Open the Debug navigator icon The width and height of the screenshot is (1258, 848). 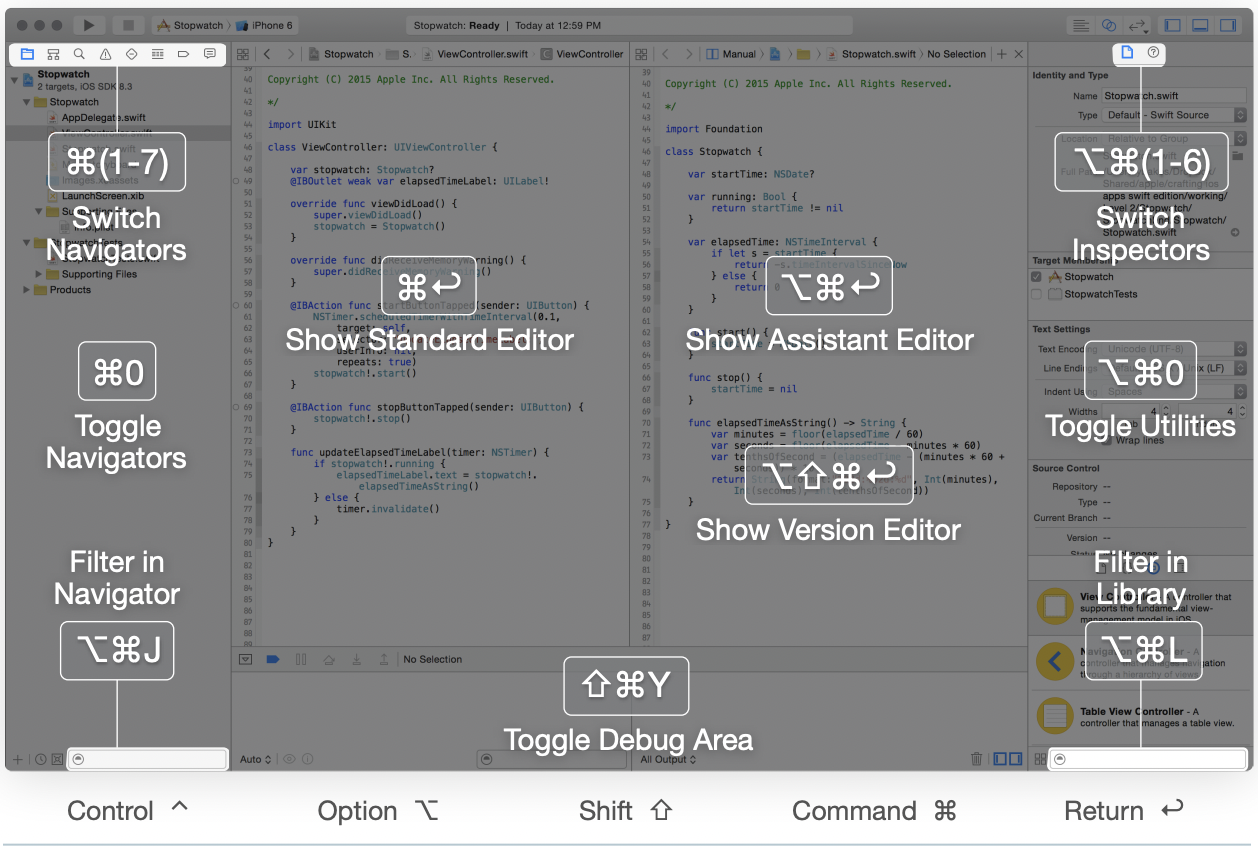(x=158, y=54)
